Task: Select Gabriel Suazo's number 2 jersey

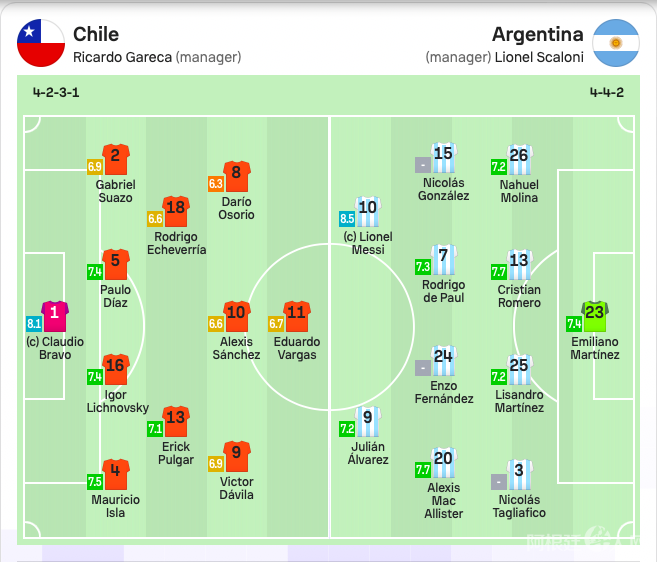Action: pos(115,159)
